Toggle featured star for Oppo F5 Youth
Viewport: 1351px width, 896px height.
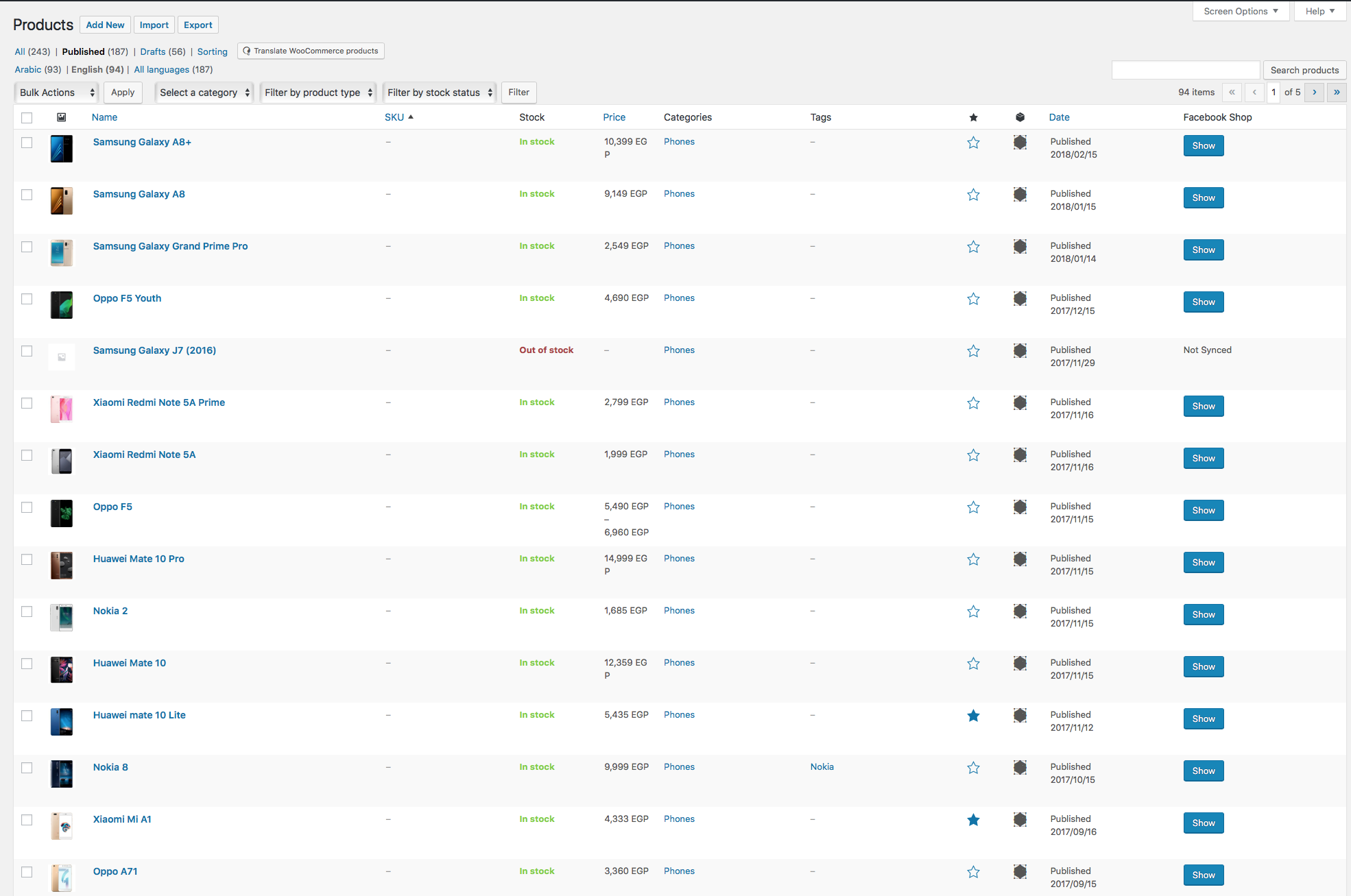pyautogui.click(x=973, y=299)
